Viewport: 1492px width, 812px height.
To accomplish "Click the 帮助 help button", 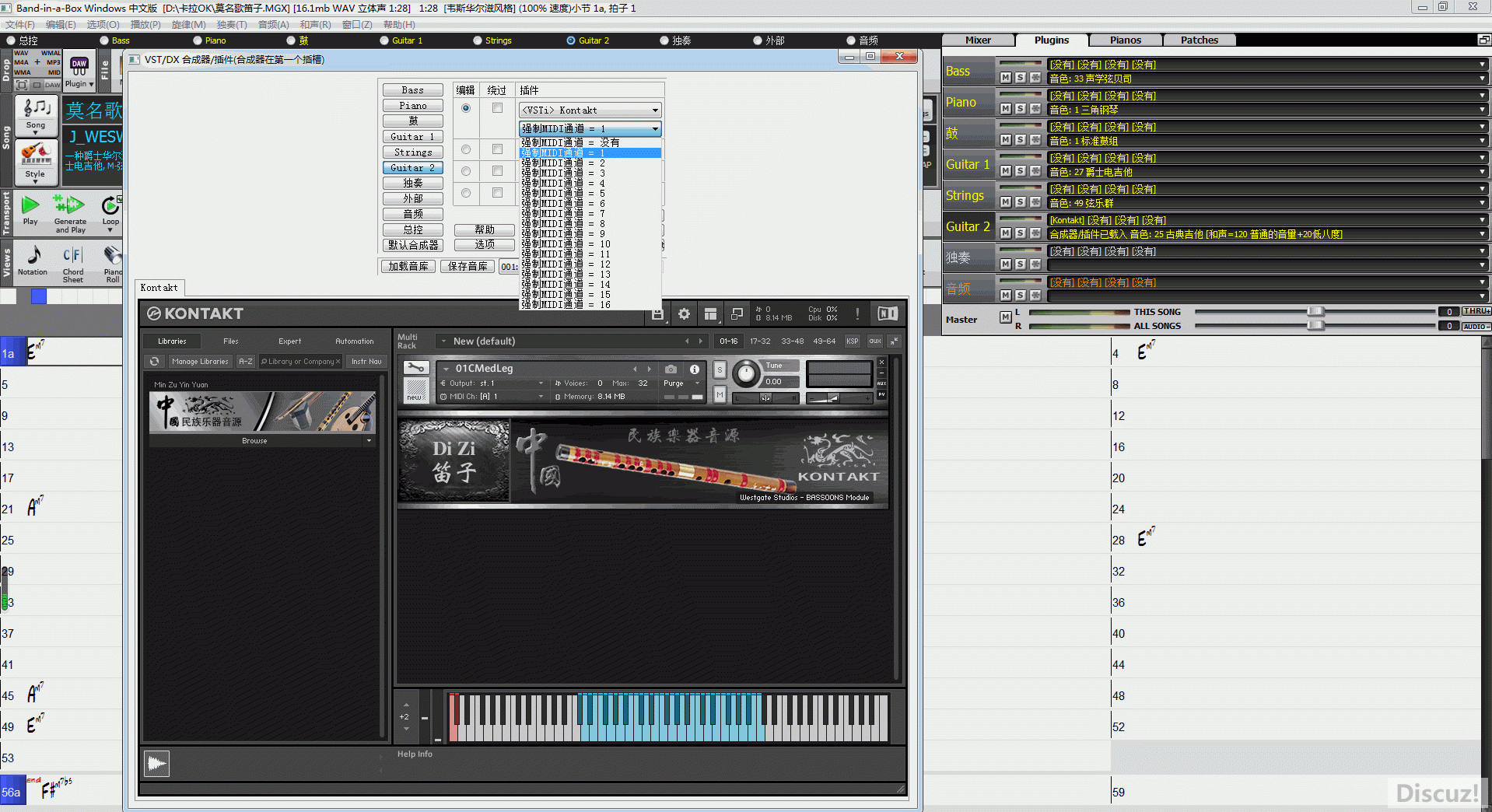I will (485, 230).
